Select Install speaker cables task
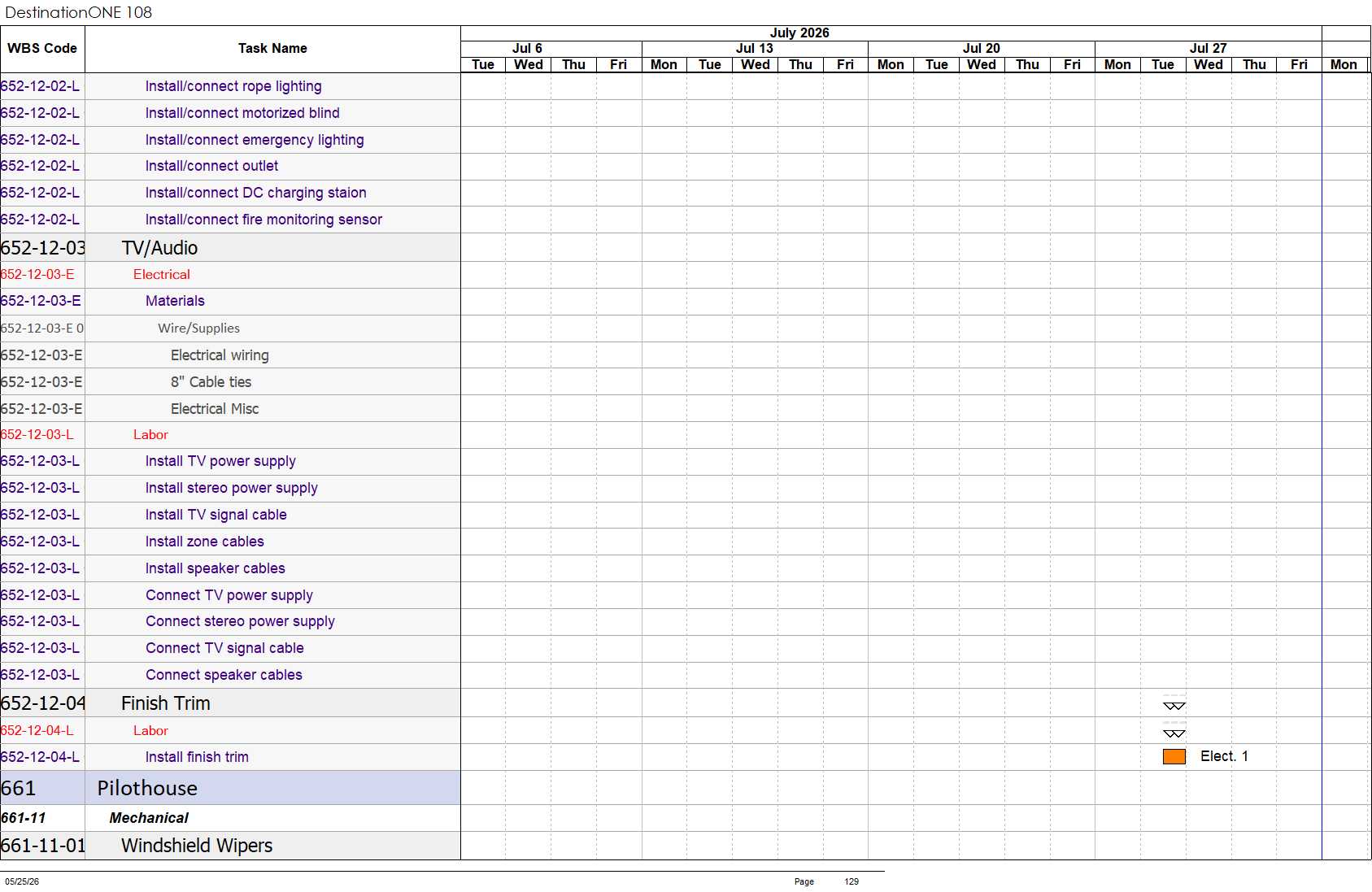The image size is (1372, 892). 215,568
